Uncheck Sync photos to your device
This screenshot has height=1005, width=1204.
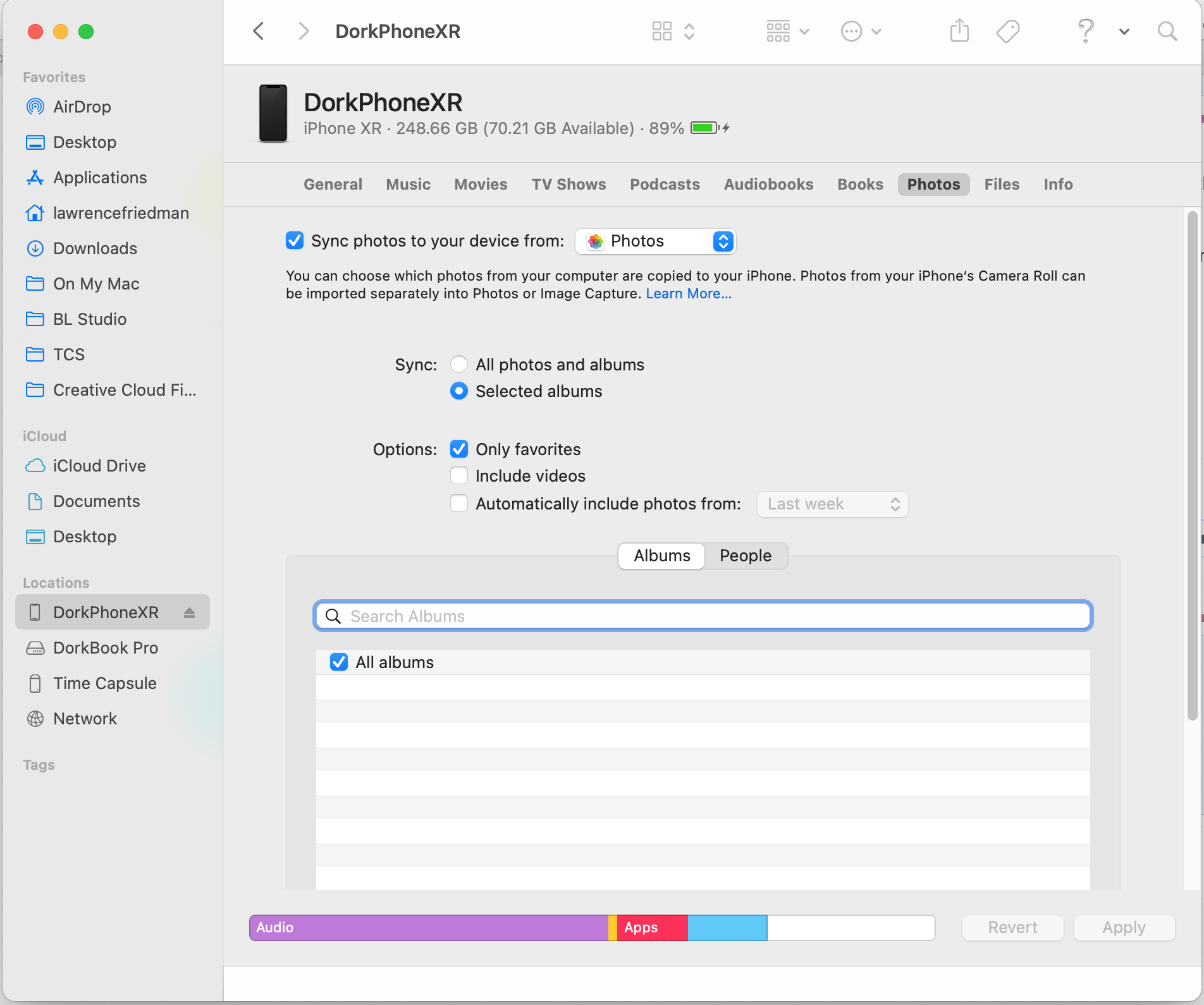pos(295,241)
